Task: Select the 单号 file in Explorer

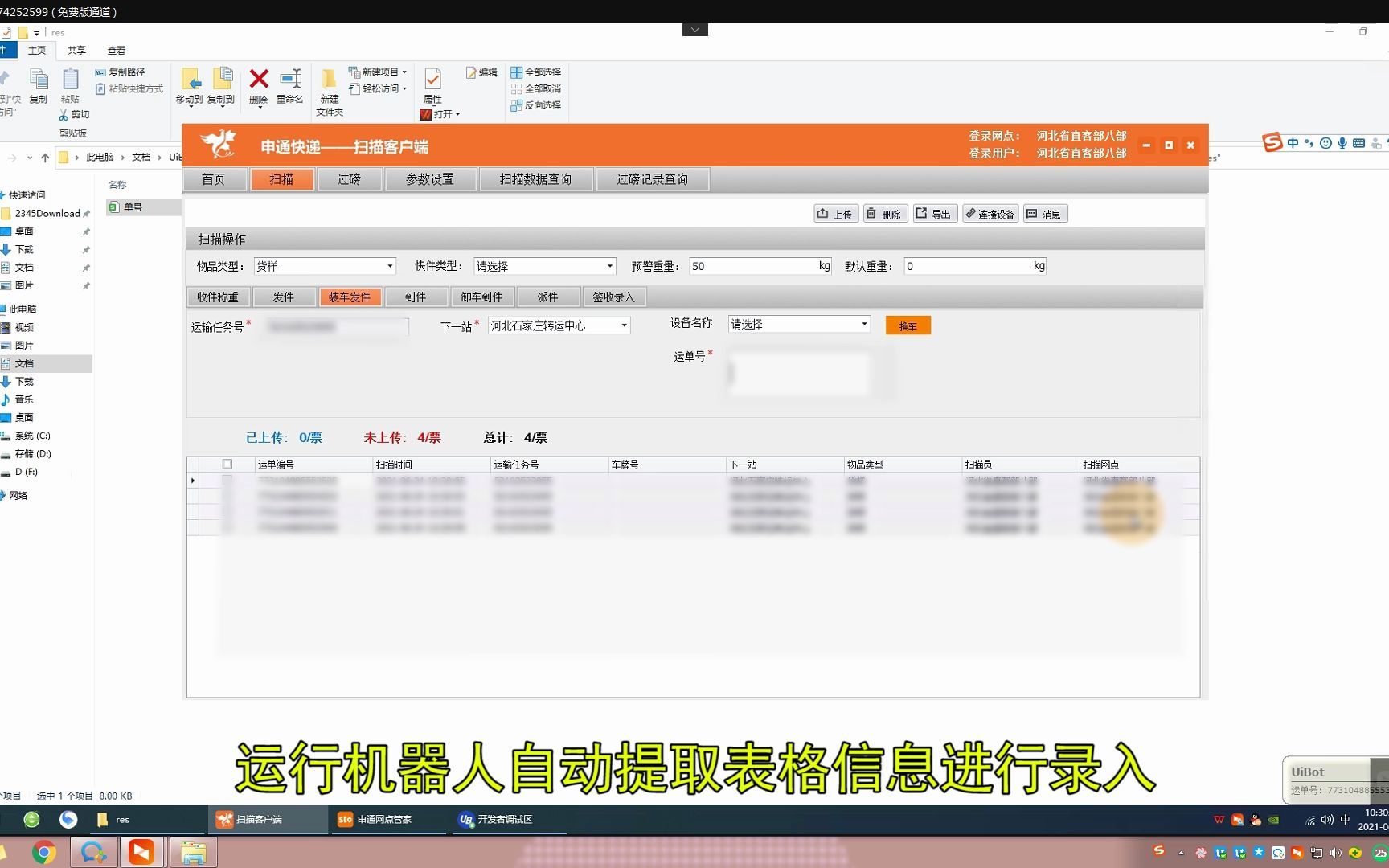Action: click(x=133, y=207)
